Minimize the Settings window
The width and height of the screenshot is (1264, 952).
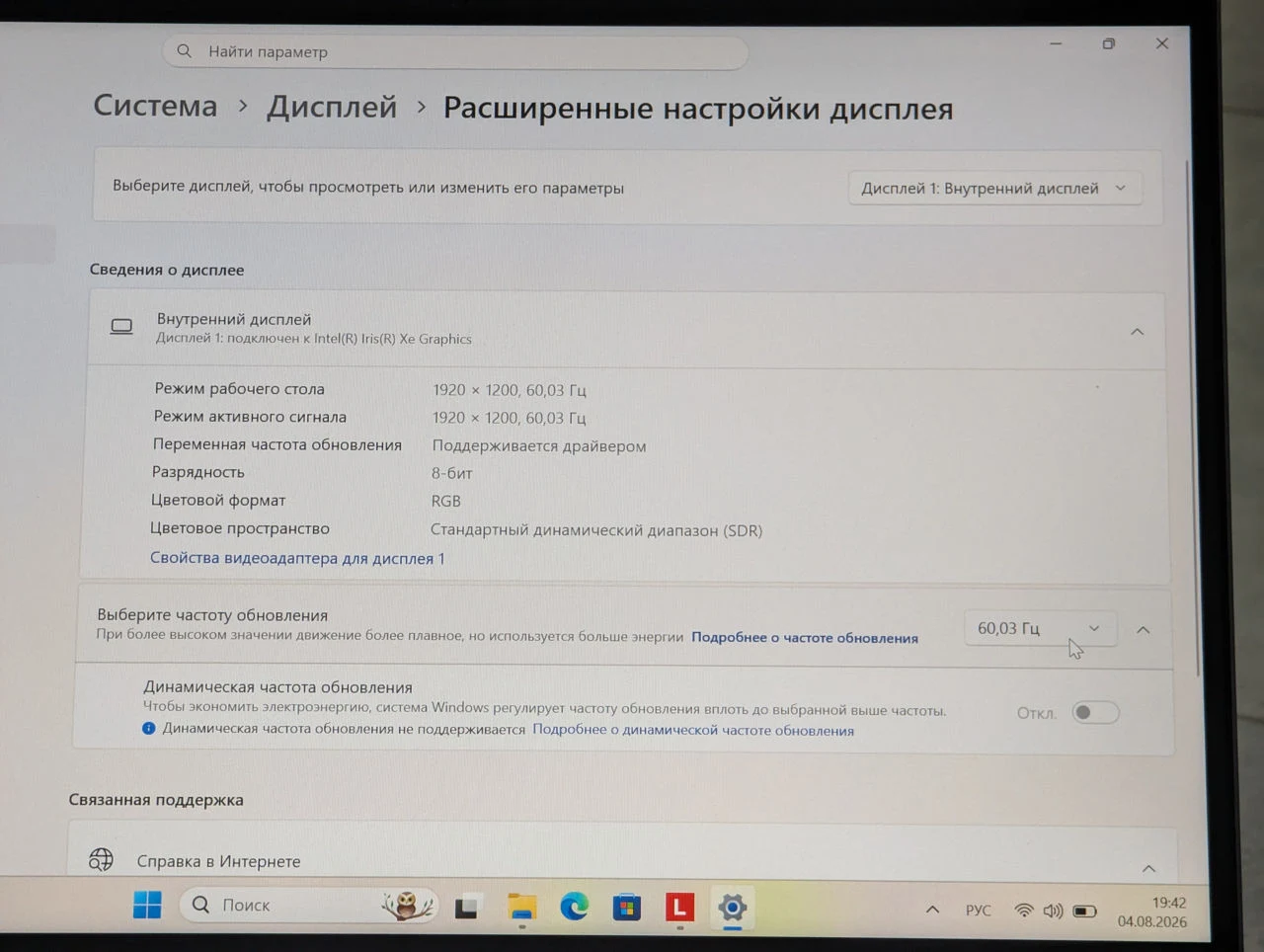(1056, 43)
